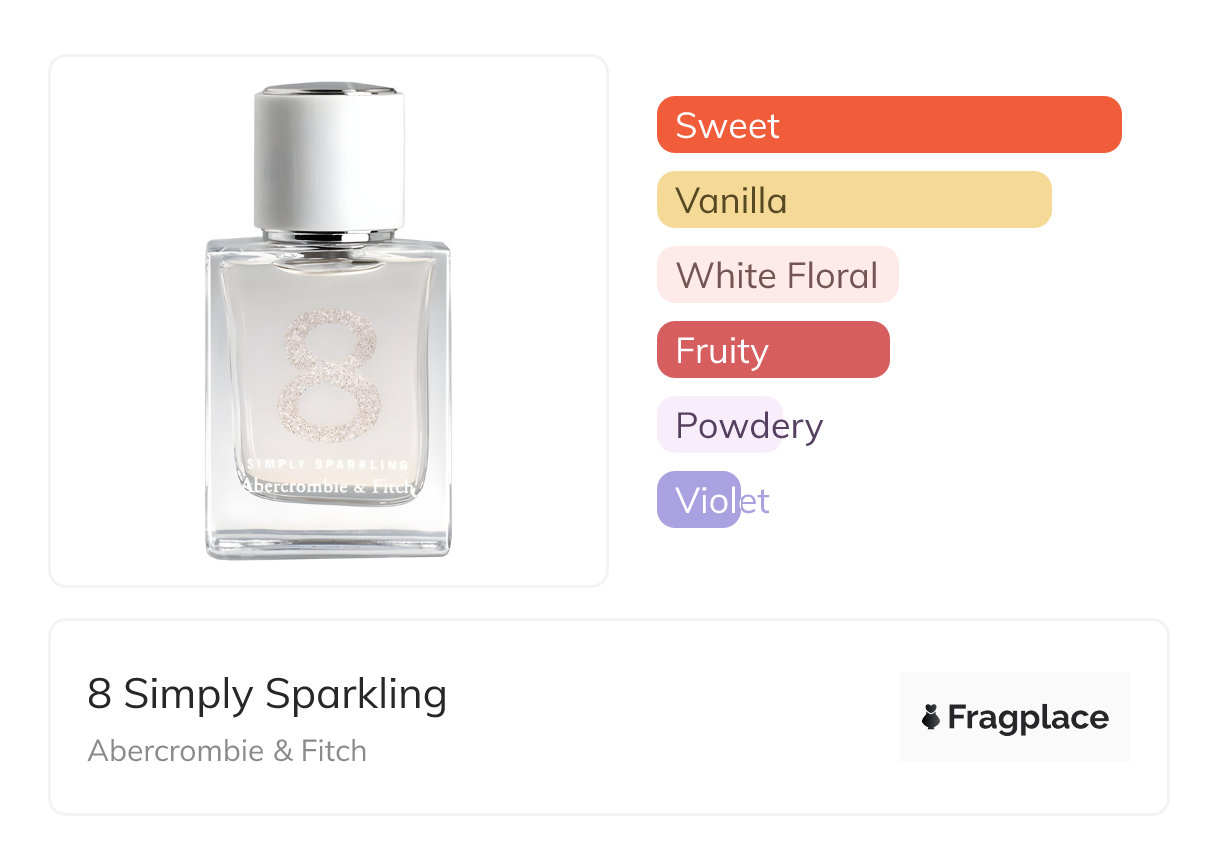
Task: Click the silver collar beneath the bottle cap
Action: point(329,235)
